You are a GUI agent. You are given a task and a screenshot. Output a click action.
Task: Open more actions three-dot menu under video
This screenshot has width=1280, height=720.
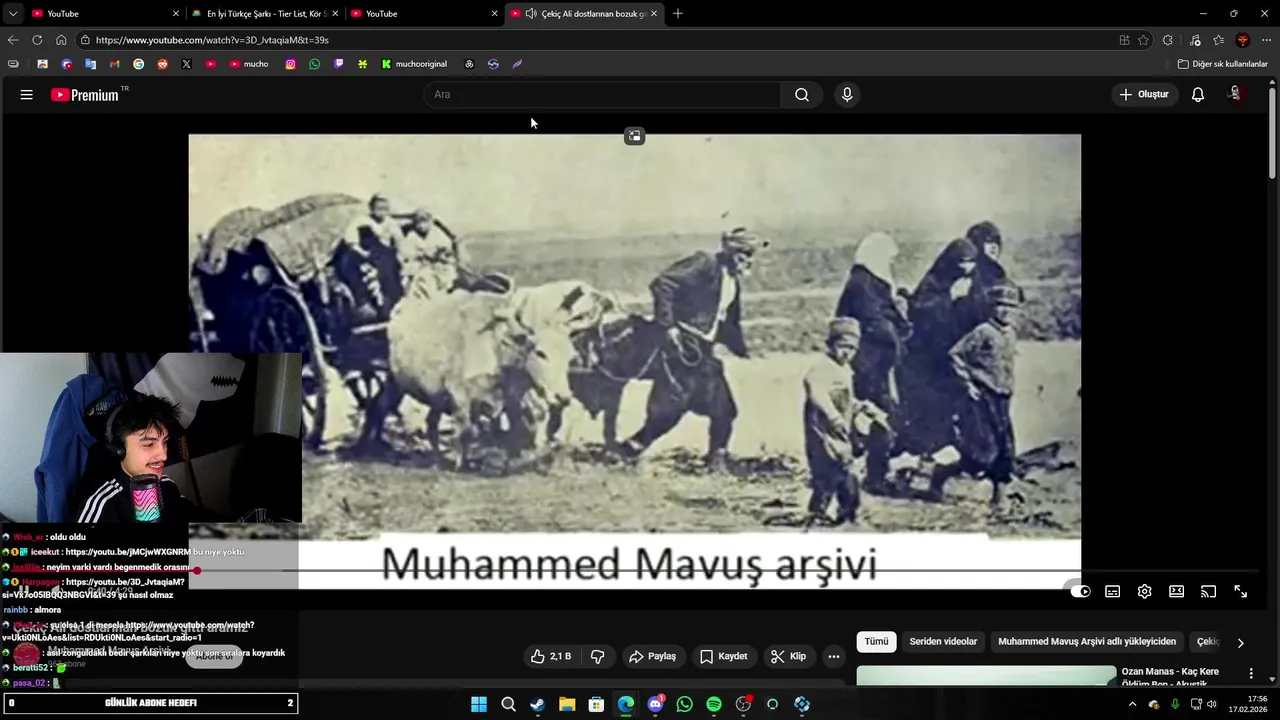click(833, 656)
